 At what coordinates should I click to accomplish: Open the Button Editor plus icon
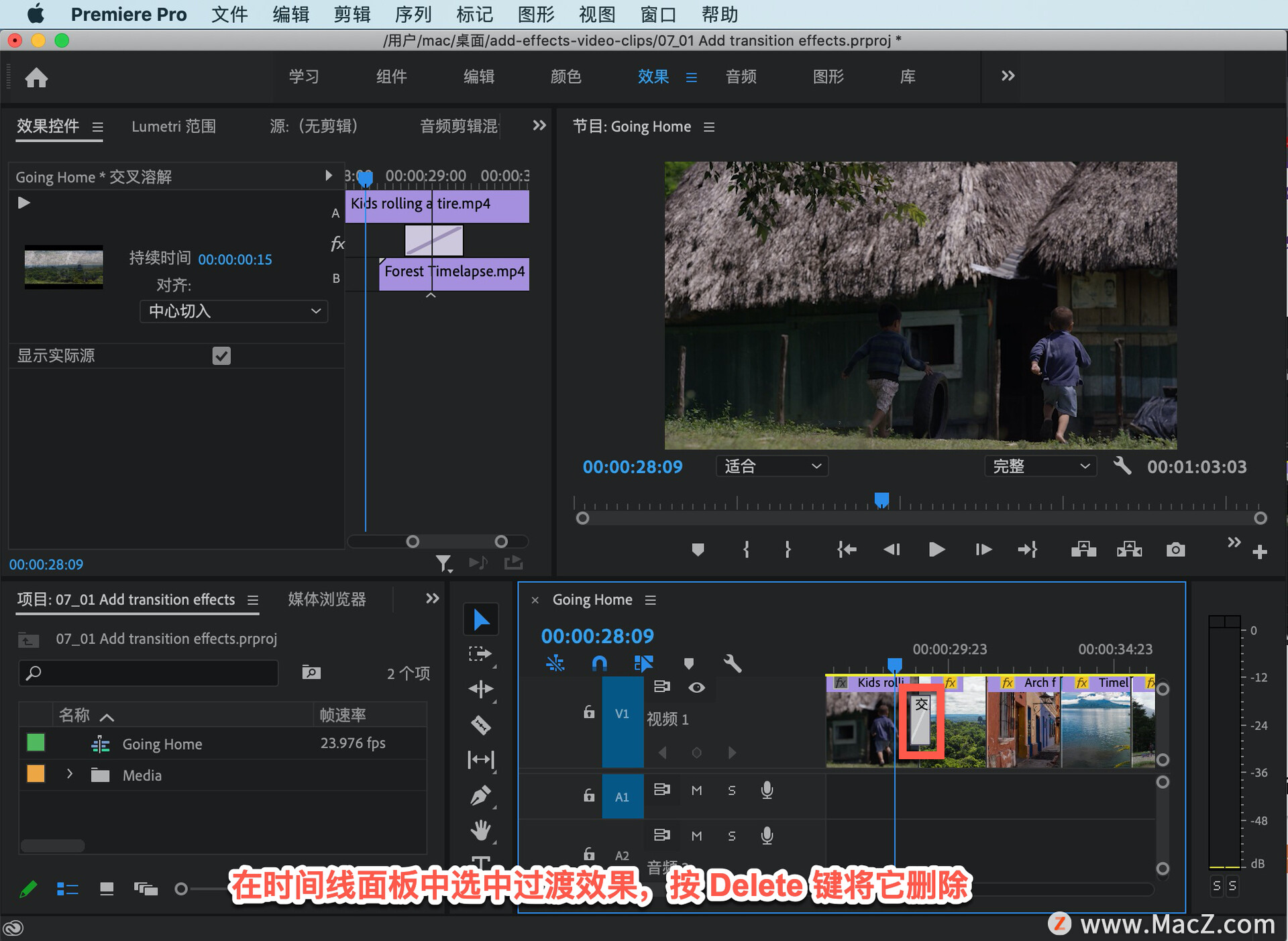point(1260,551)
